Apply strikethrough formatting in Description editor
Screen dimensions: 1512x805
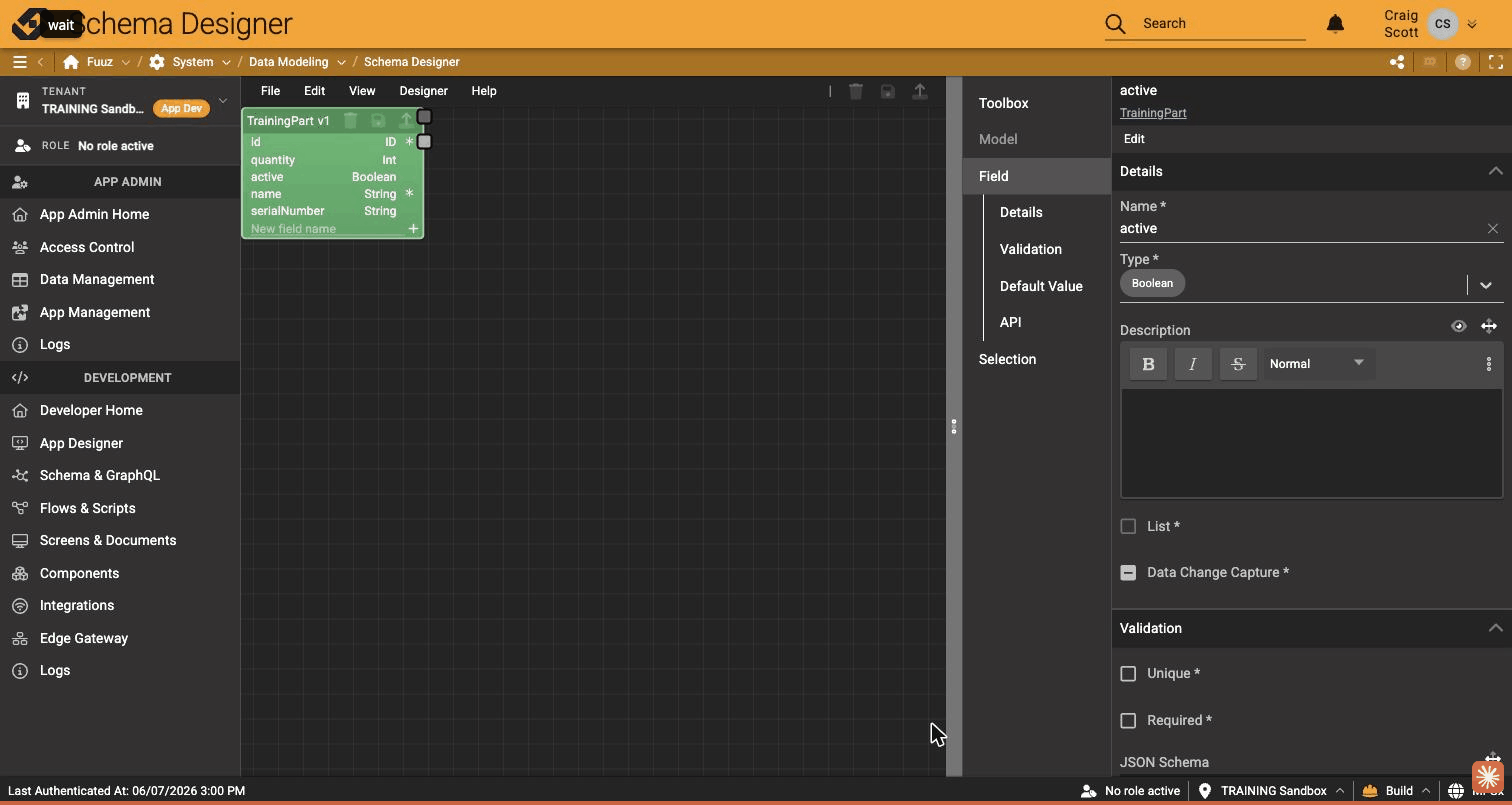pos(1238,364)
